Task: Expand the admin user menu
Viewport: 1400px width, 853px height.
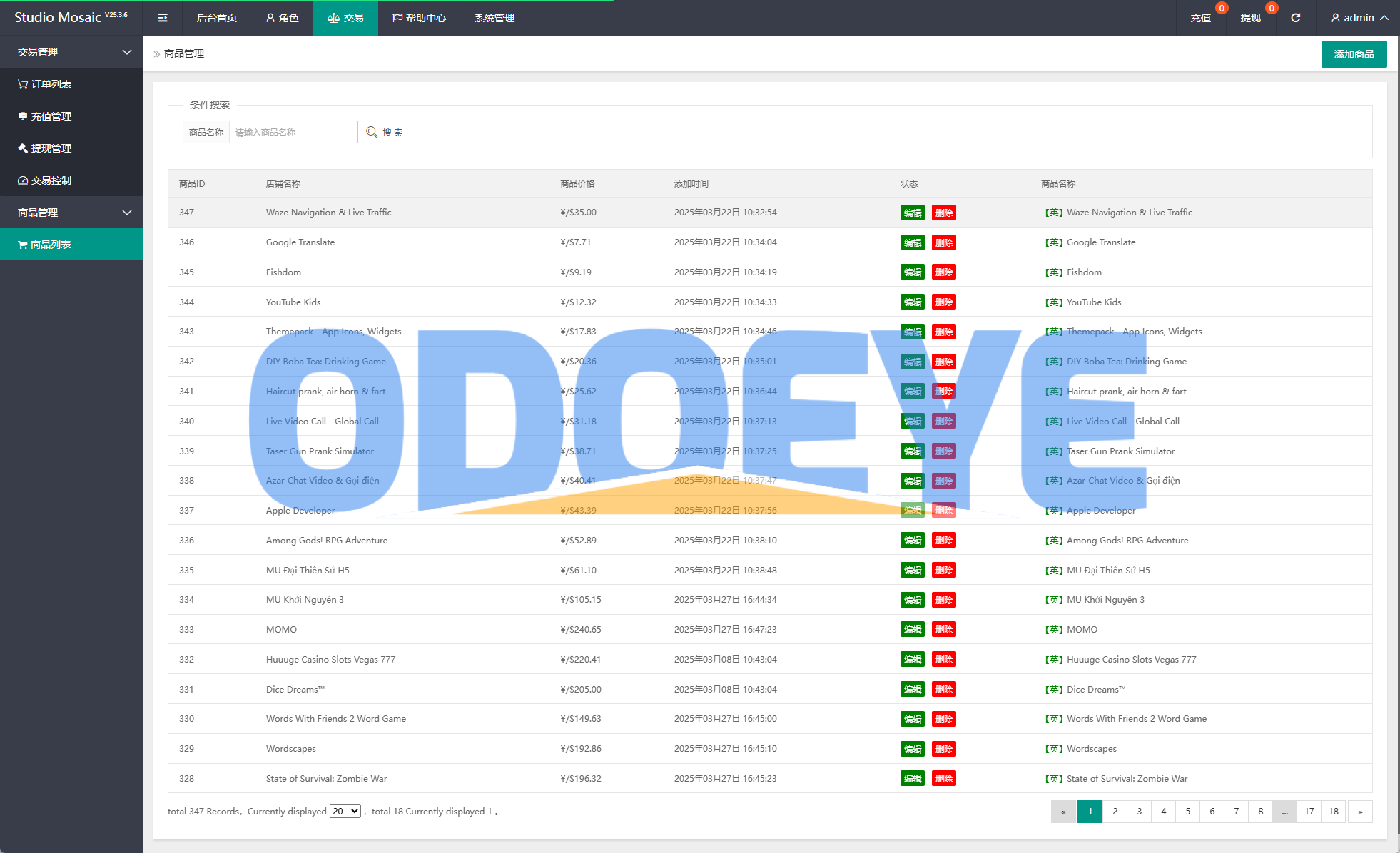Action: pos(1359,18)
